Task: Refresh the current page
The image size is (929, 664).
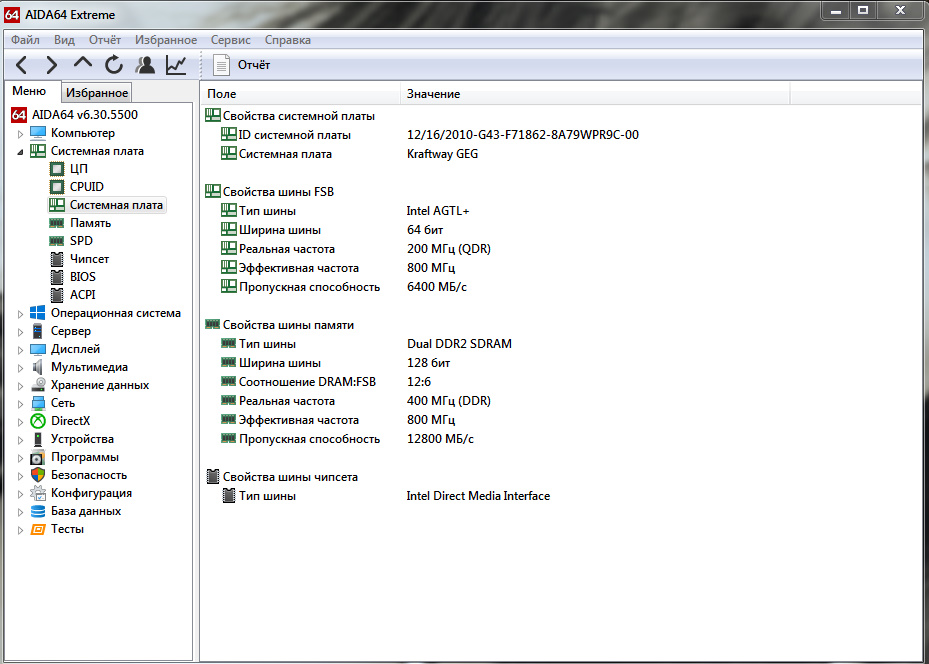Action: [114, 65]
